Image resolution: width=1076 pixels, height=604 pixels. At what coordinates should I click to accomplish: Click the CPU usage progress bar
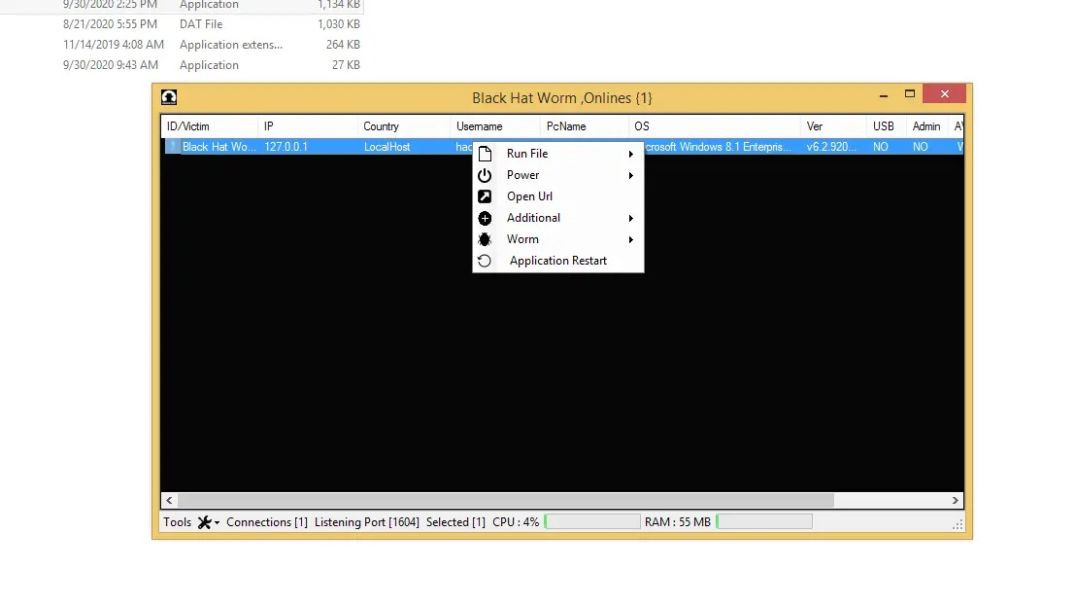click(592, 521)
